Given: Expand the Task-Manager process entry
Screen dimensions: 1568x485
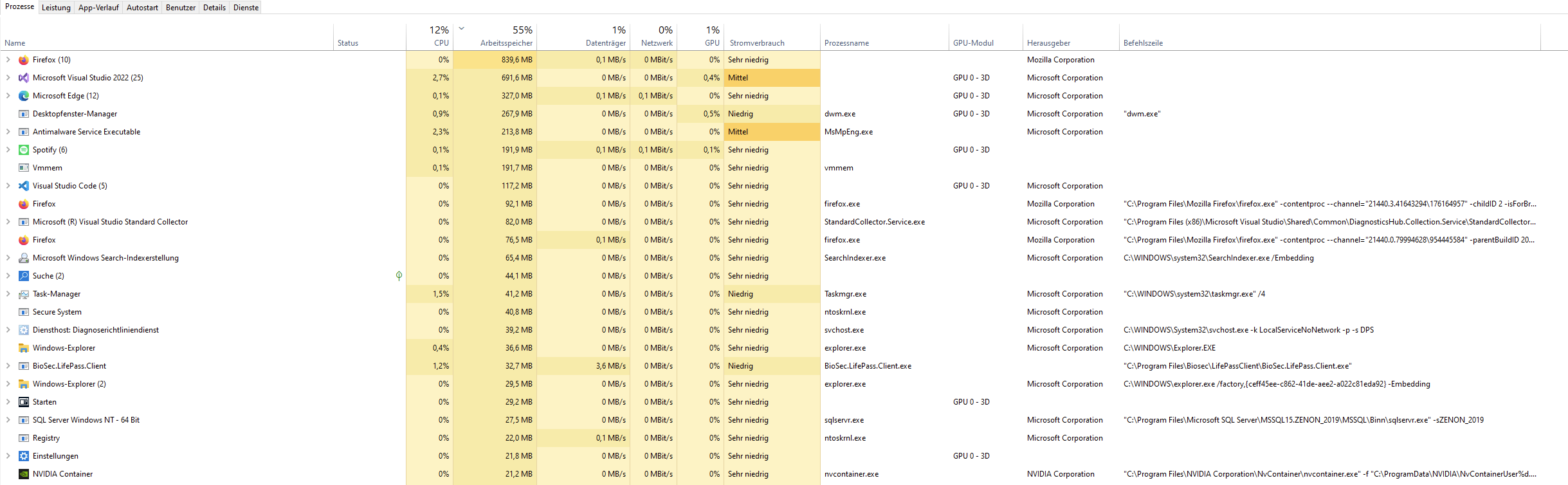Looking at the screenshot, I should click(8, 294).
